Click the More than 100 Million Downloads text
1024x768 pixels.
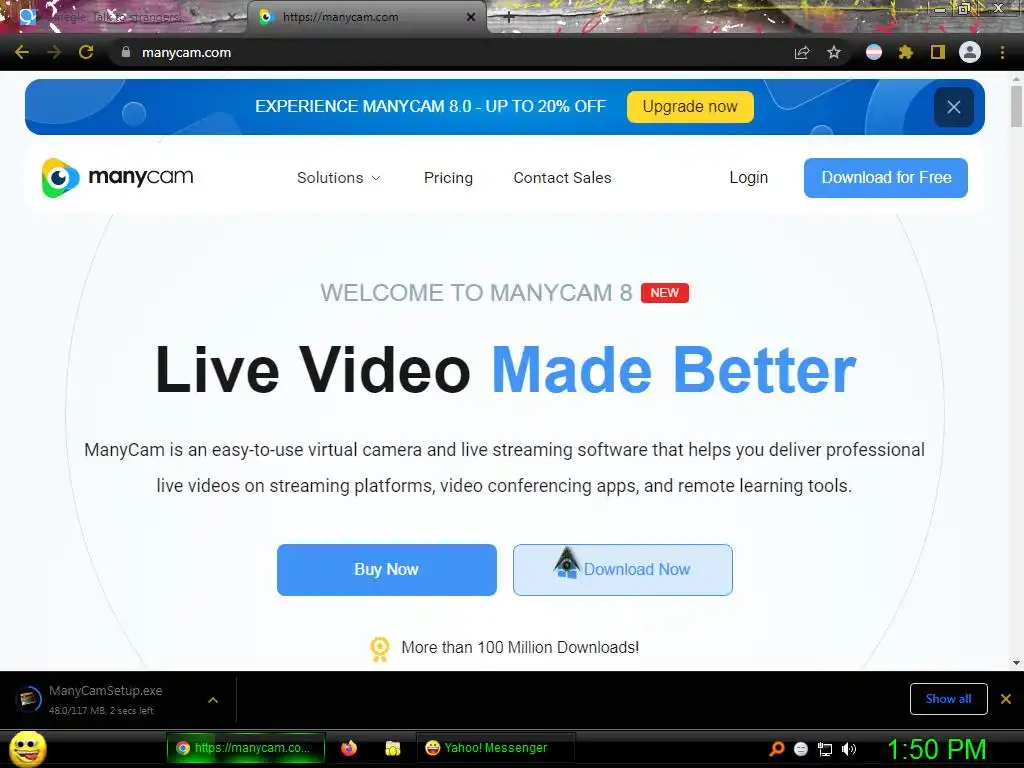[520, 648]
